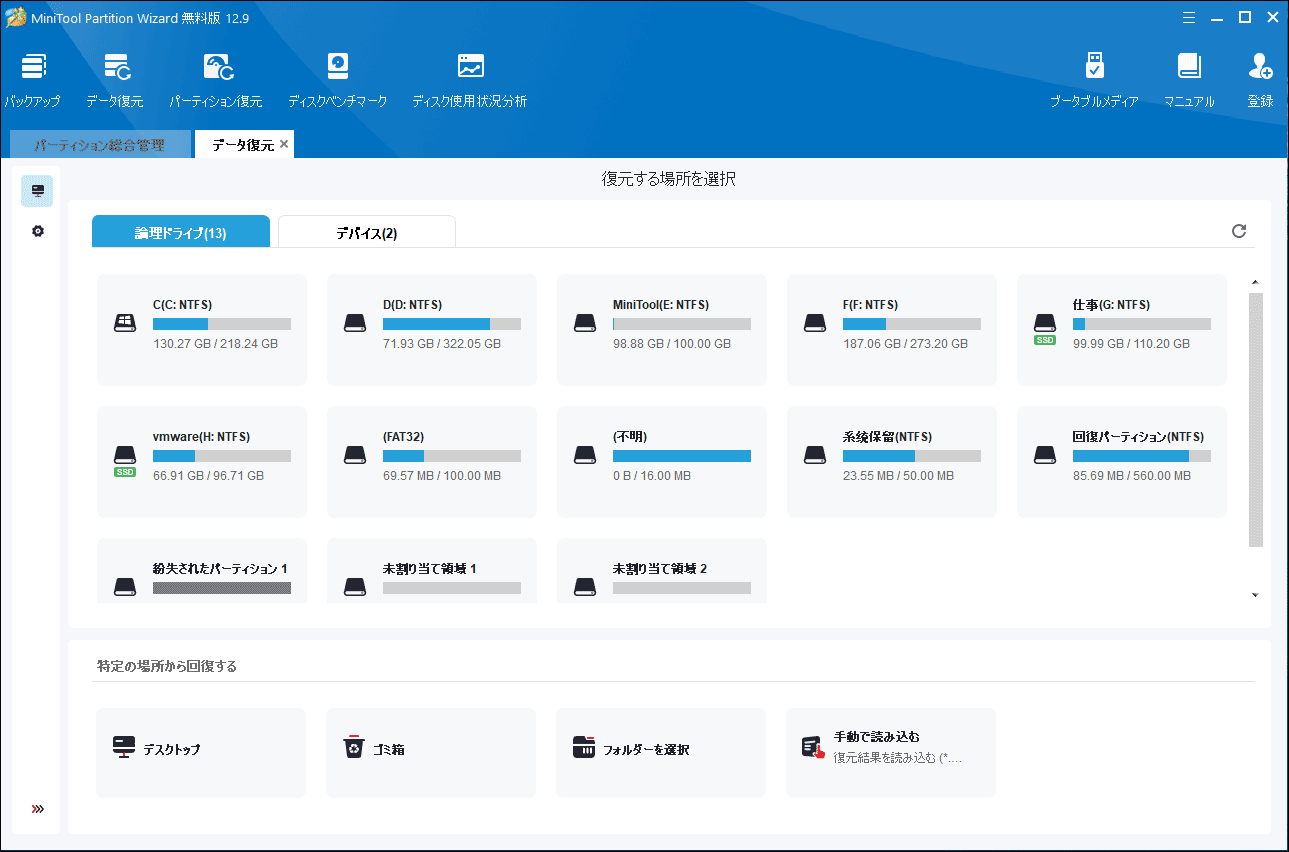Choose the MiniTool(E: NTFS) drive
Viewport: 1289px width, 852px height.
point(662,330)
